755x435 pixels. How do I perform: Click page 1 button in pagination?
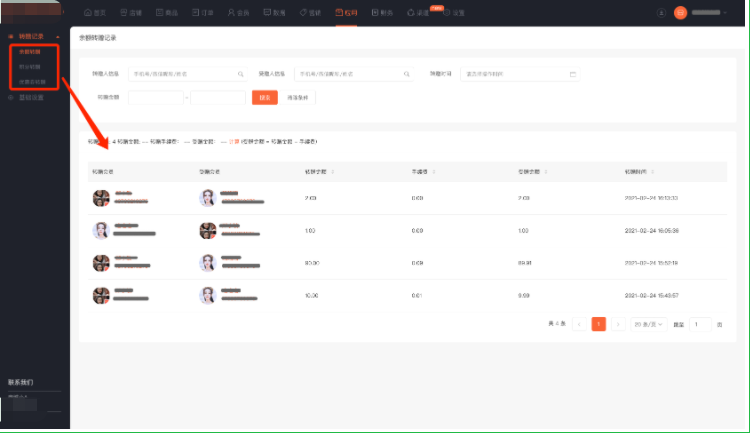click(x=599, y=324)
